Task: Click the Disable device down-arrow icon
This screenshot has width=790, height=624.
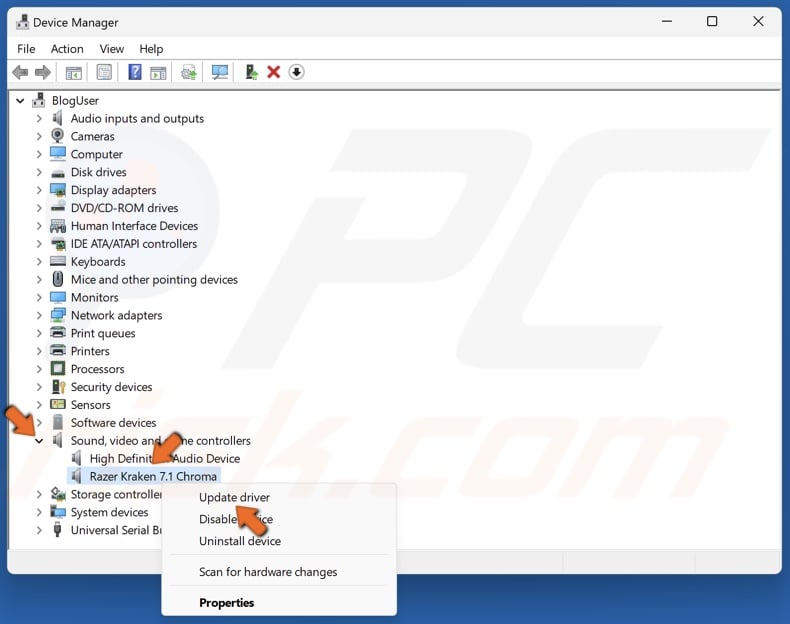Action: pos(296,72)
